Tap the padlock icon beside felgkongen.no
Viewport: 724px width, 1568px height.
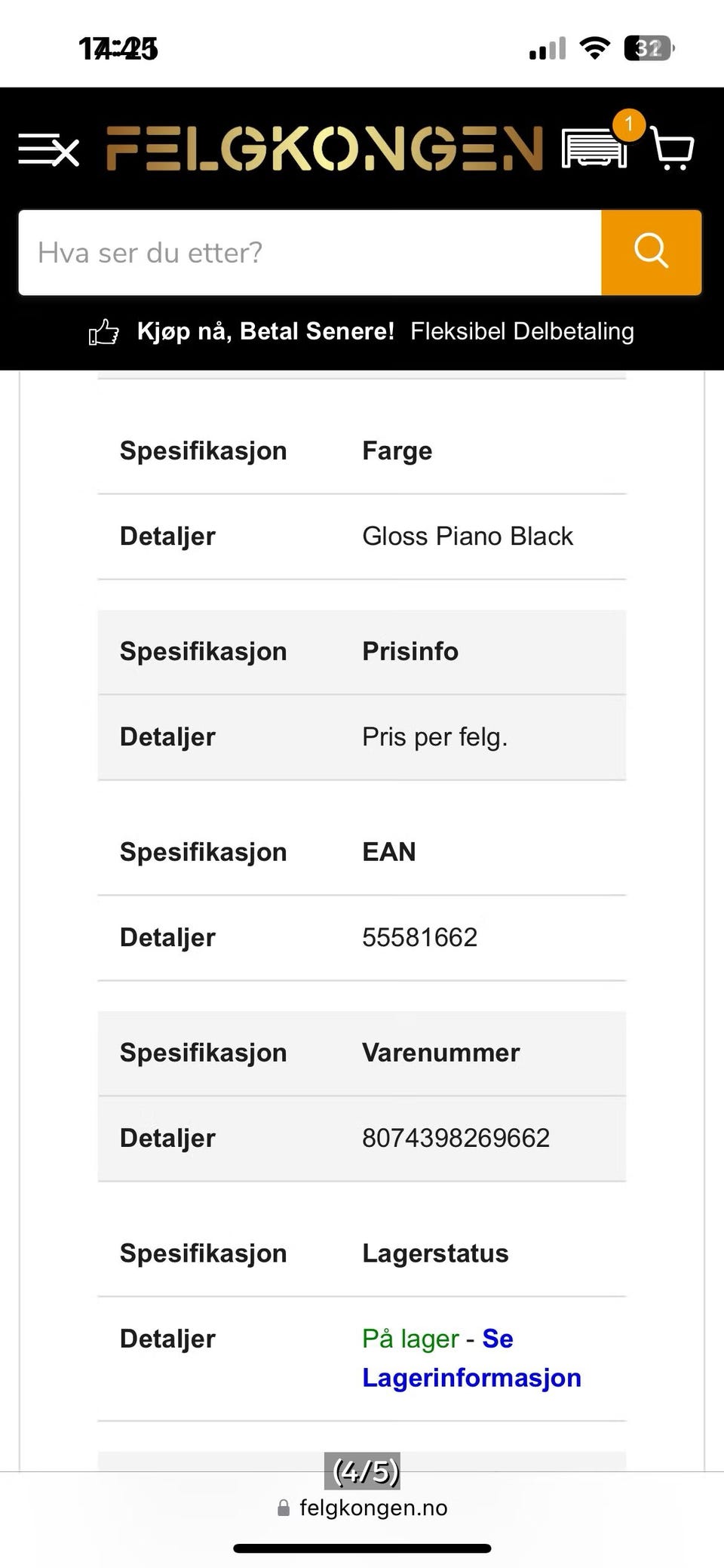284,1508
